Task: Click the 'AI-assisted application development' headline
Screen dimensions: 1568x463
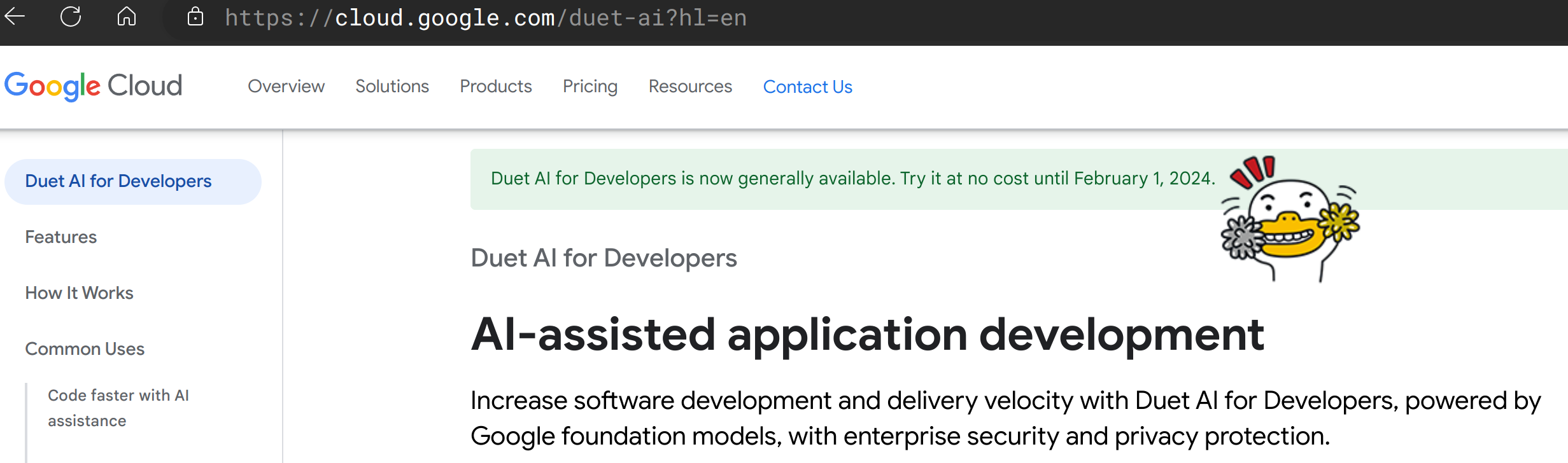Action: 867,335
